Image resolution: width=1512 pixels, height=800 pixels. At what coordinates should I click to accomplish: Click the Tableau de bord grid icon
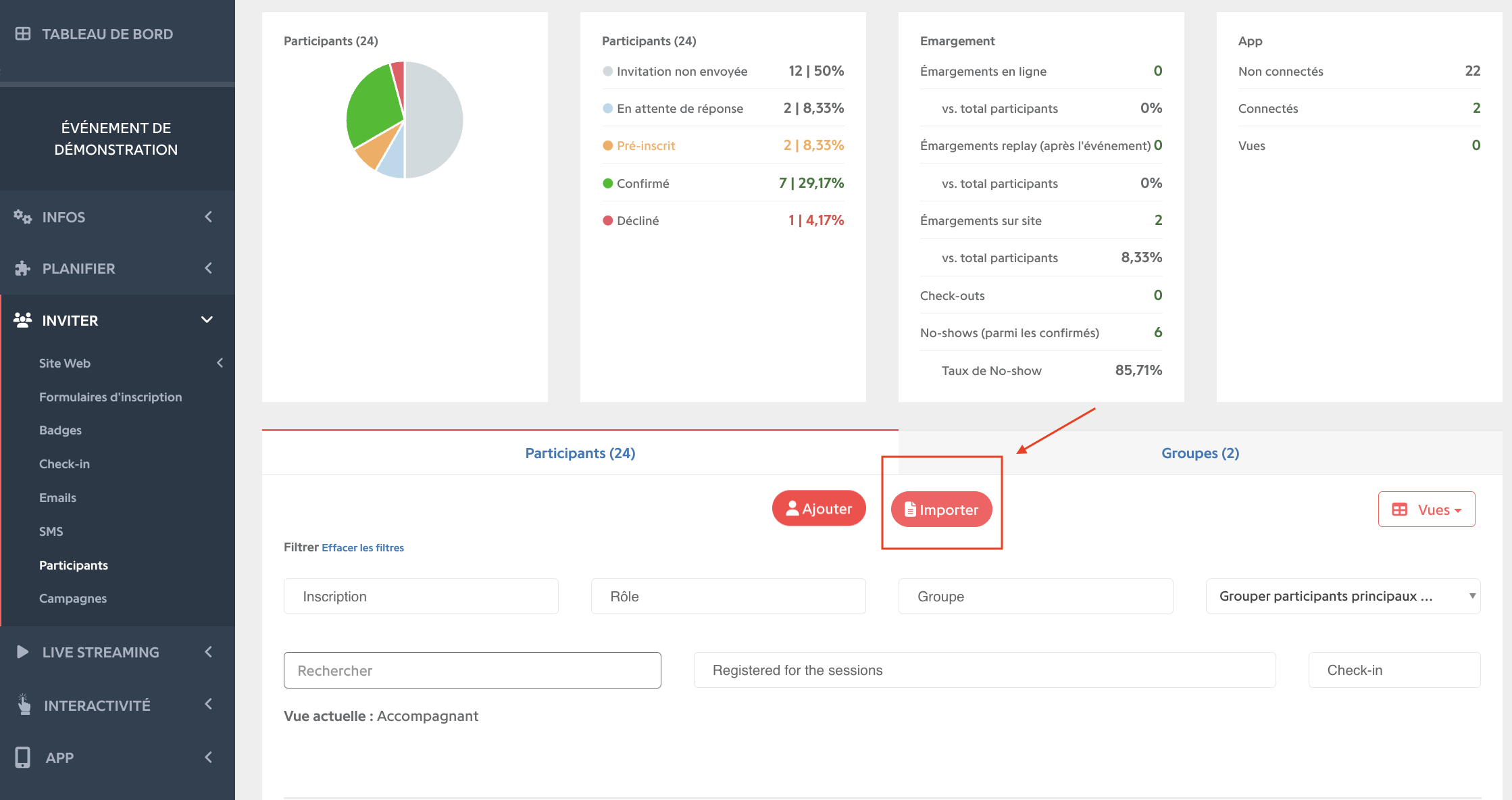click(23, 34)
